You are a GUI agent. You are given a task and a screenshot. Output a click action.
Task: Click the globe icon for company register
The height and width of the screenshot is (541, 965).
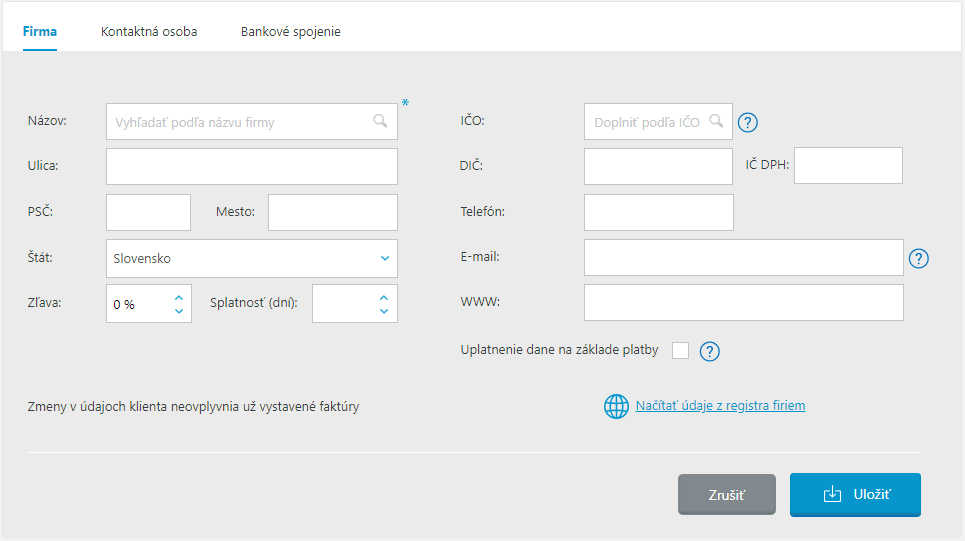tap(616, 406)
